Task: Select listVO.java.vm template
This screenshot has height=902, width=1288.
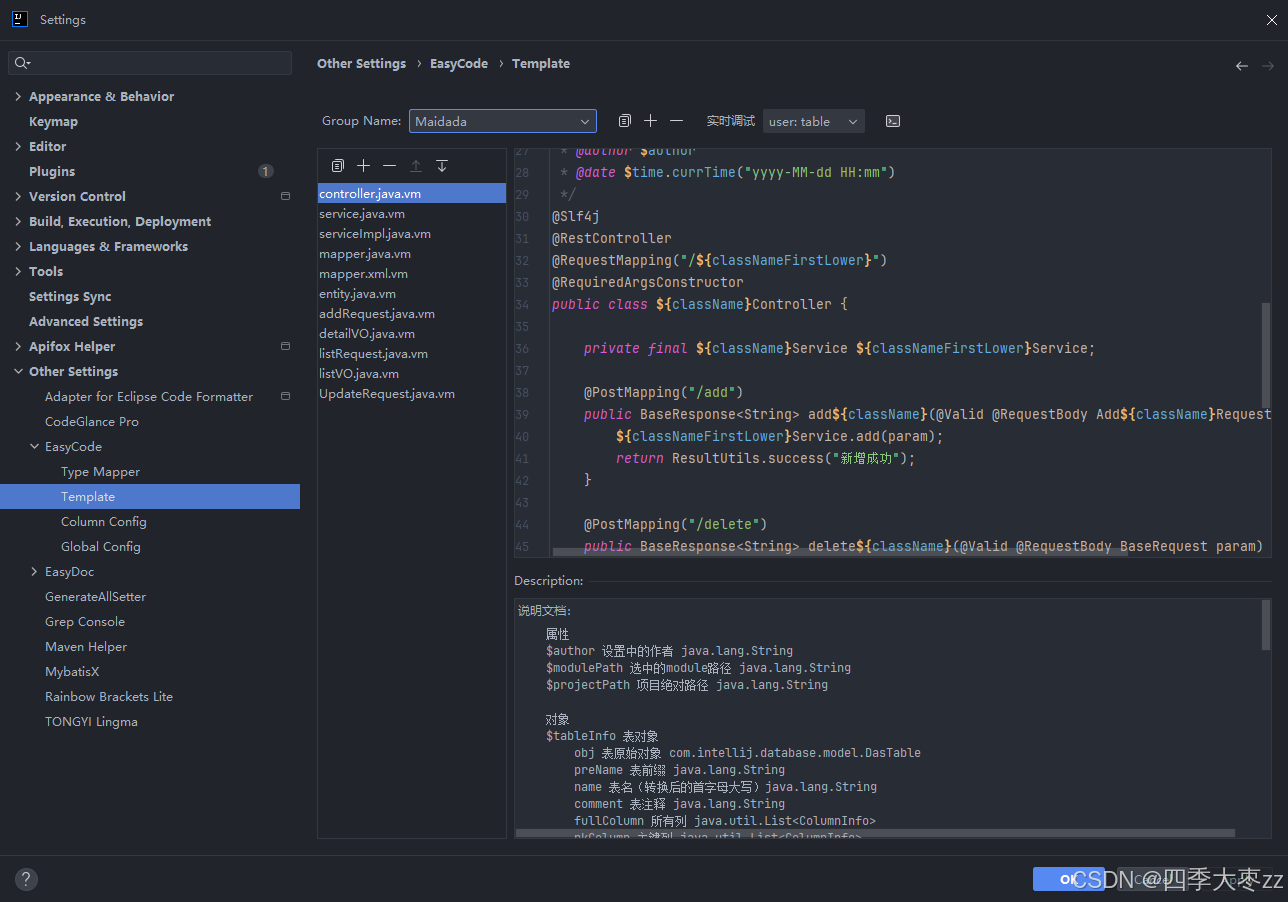Action: (412, 373)
